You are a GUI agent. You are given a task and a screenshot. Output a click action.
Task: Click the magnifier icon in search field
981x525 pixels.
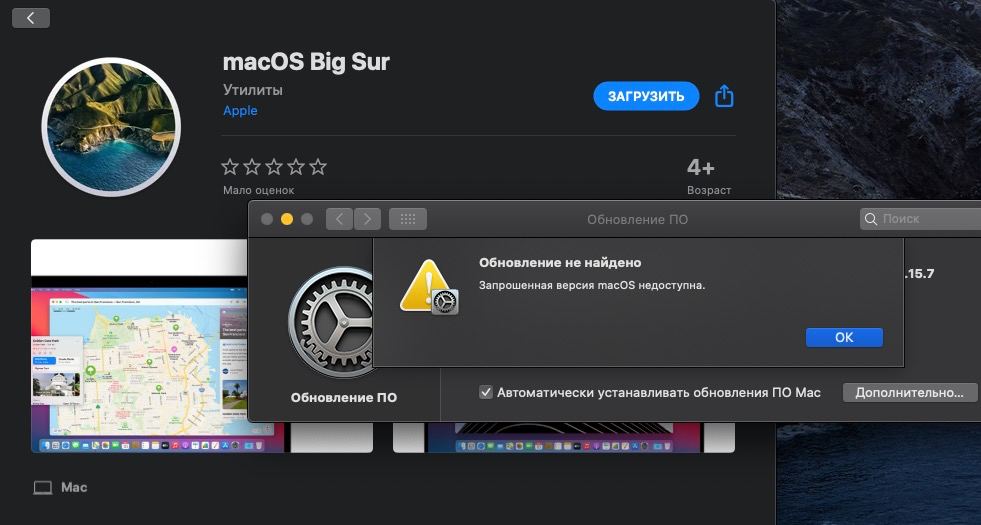coord(871,219)
